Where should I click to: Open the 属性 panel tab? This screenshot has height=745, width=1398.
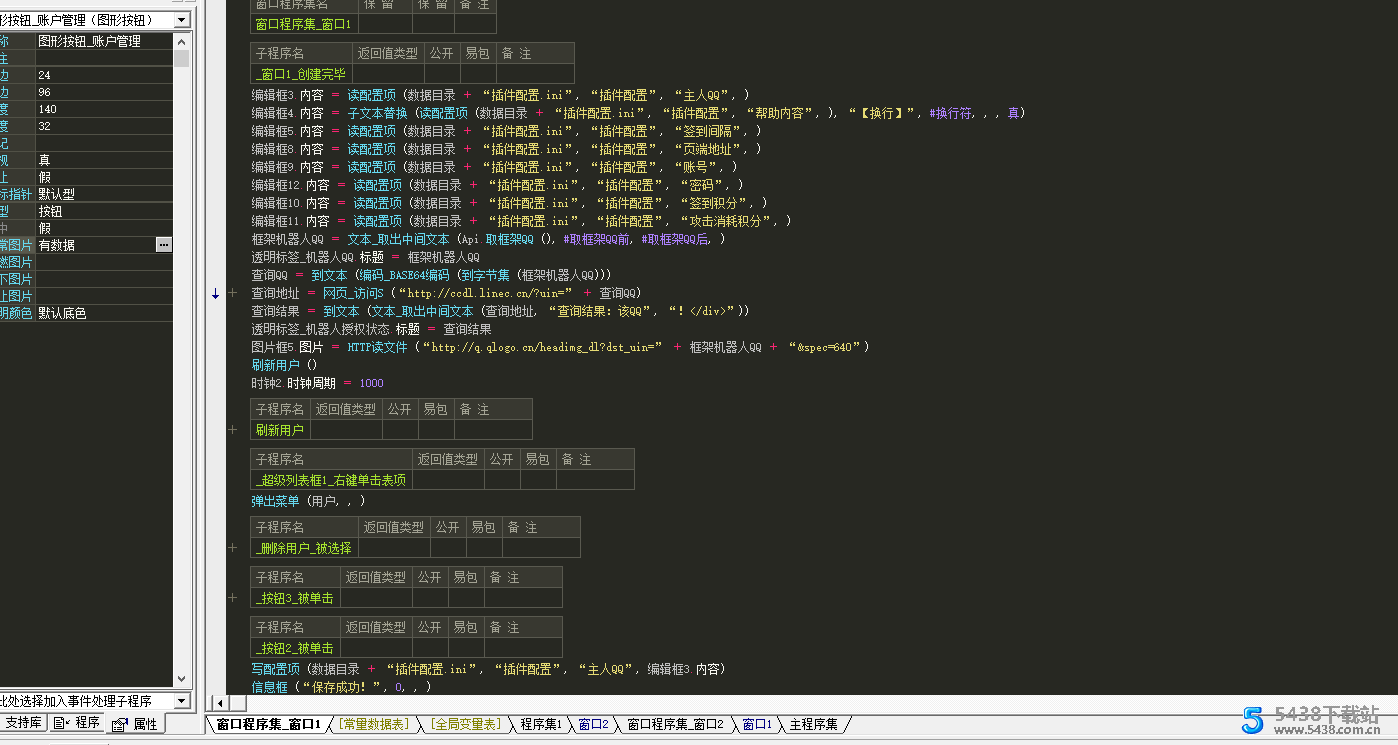tap(136, 724)
